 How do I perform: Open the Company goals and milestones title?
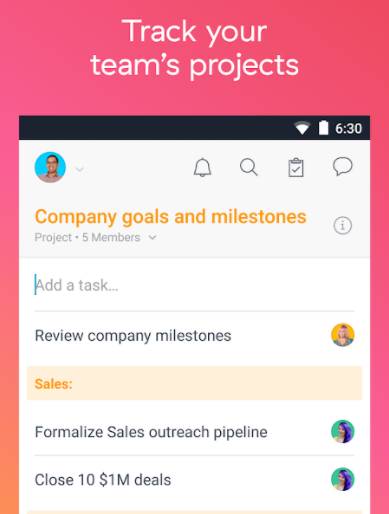[170, 217]
